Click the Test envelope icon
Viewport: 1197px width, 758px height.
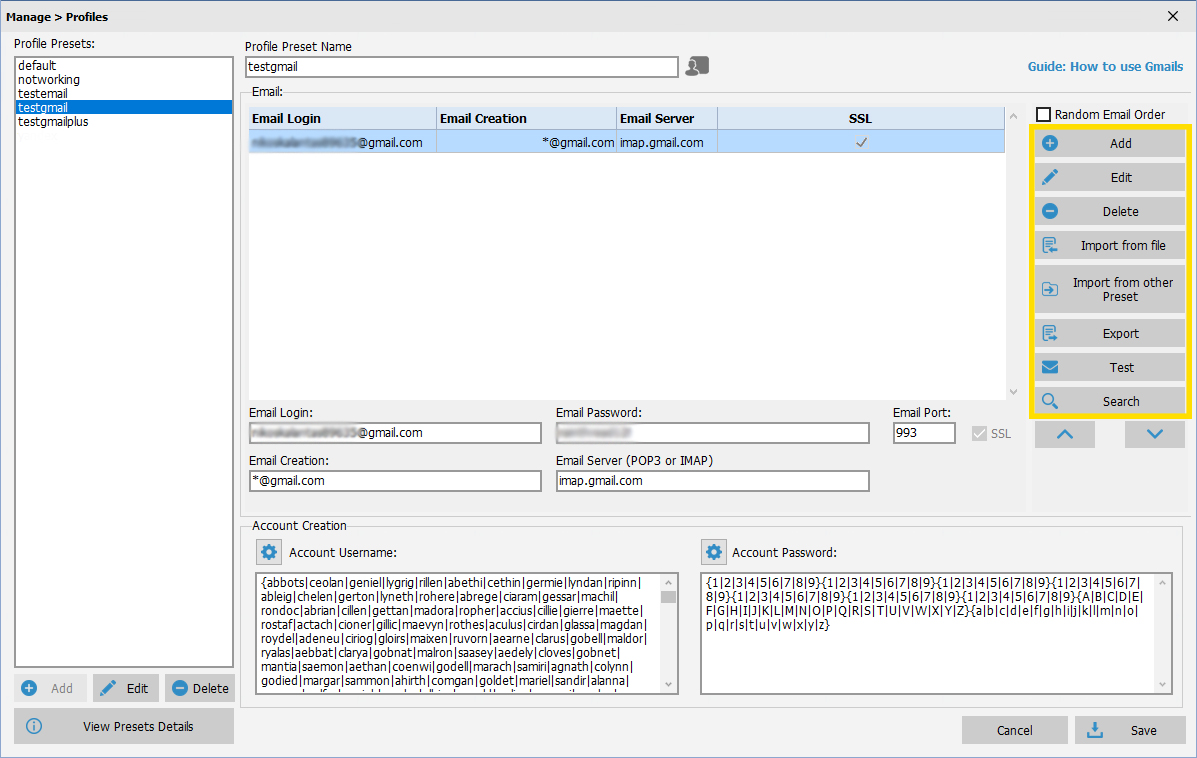coord(1050,367)
